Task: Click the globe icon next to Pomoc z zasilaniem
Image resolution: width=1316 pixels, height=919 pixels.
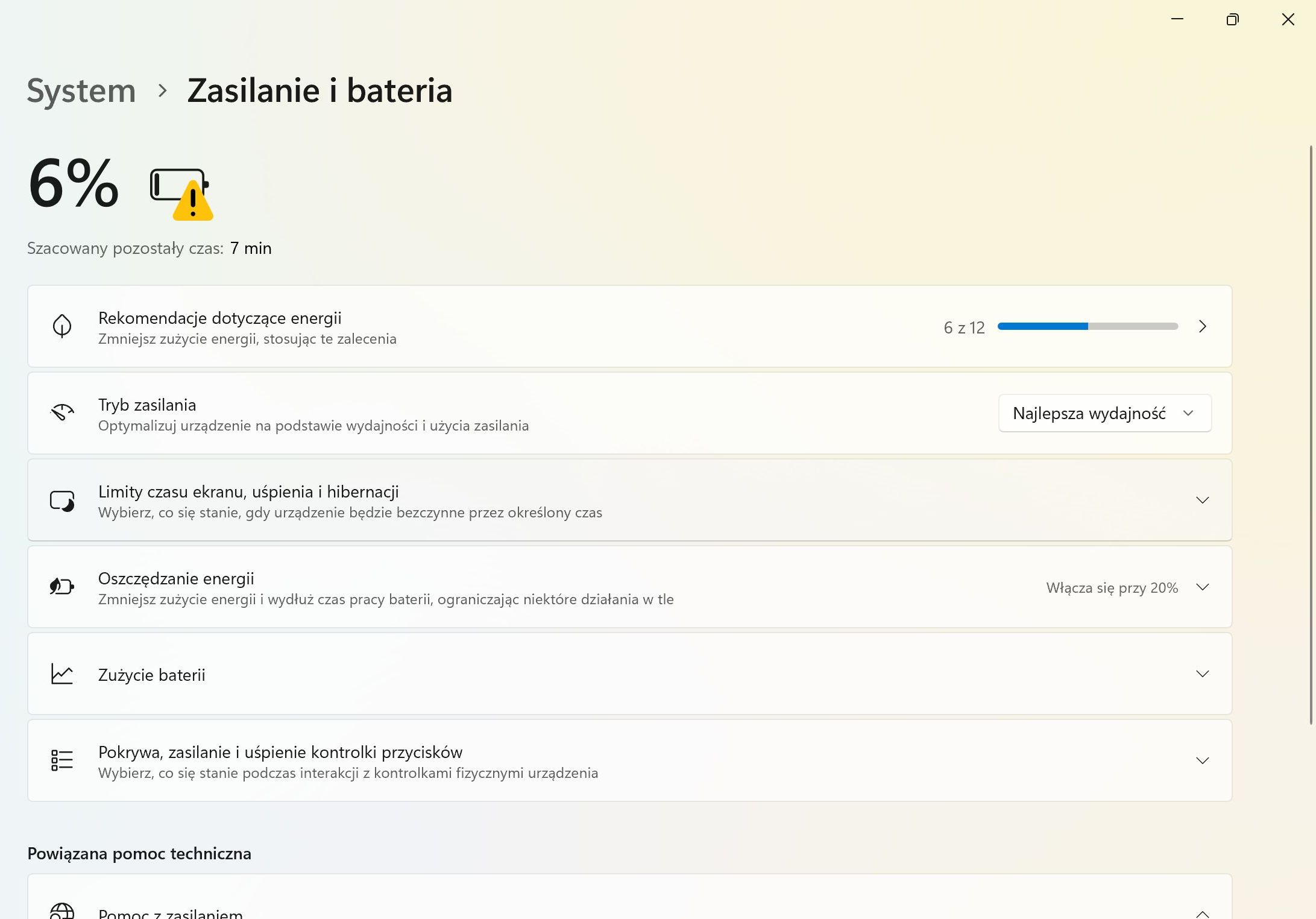Action: pos(62,912)
